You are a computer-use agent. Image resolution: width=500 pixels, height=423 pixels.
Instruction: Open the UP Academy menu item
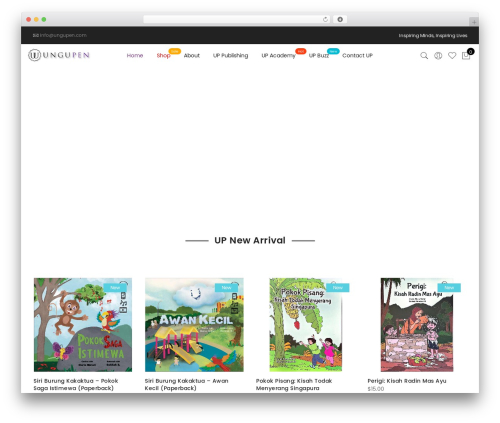tap(278, 56)
